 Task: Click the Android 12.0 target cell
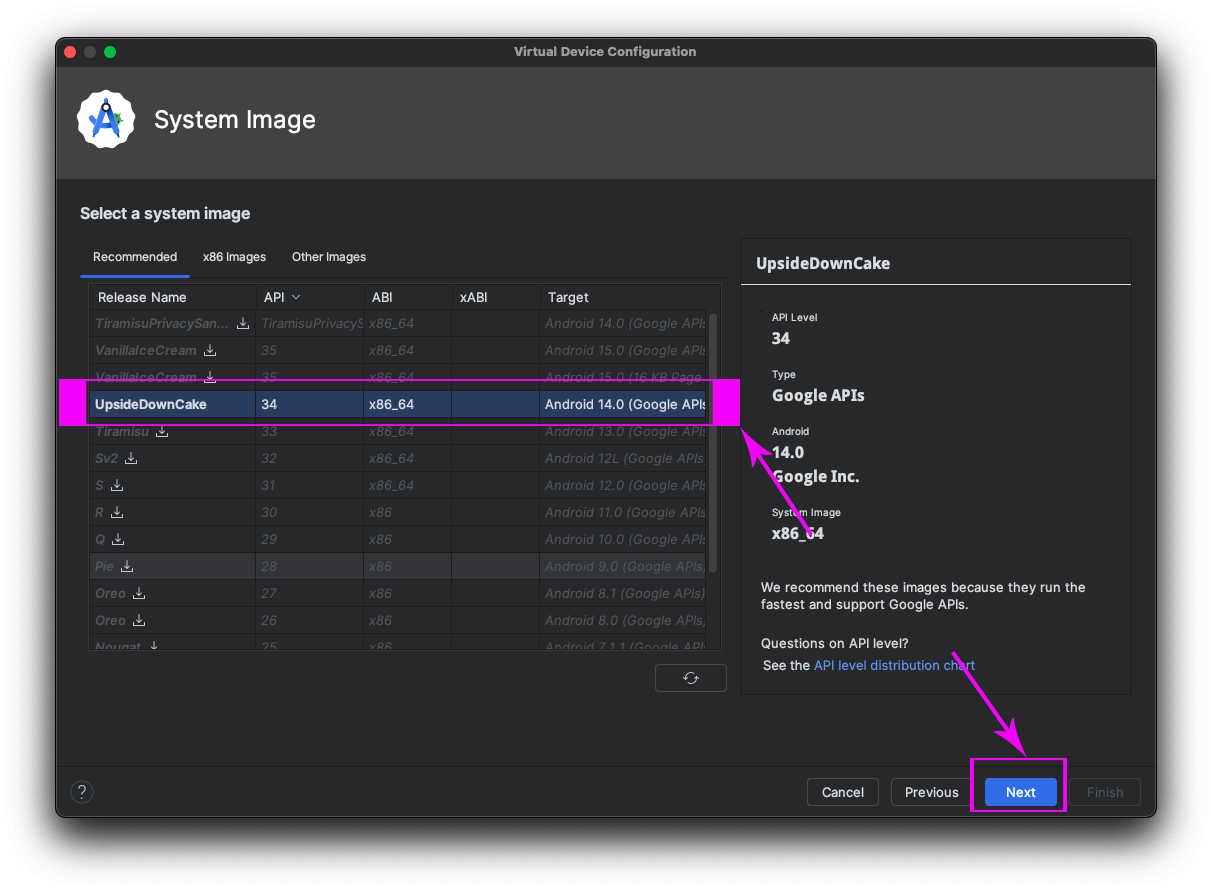click(623, 486)
